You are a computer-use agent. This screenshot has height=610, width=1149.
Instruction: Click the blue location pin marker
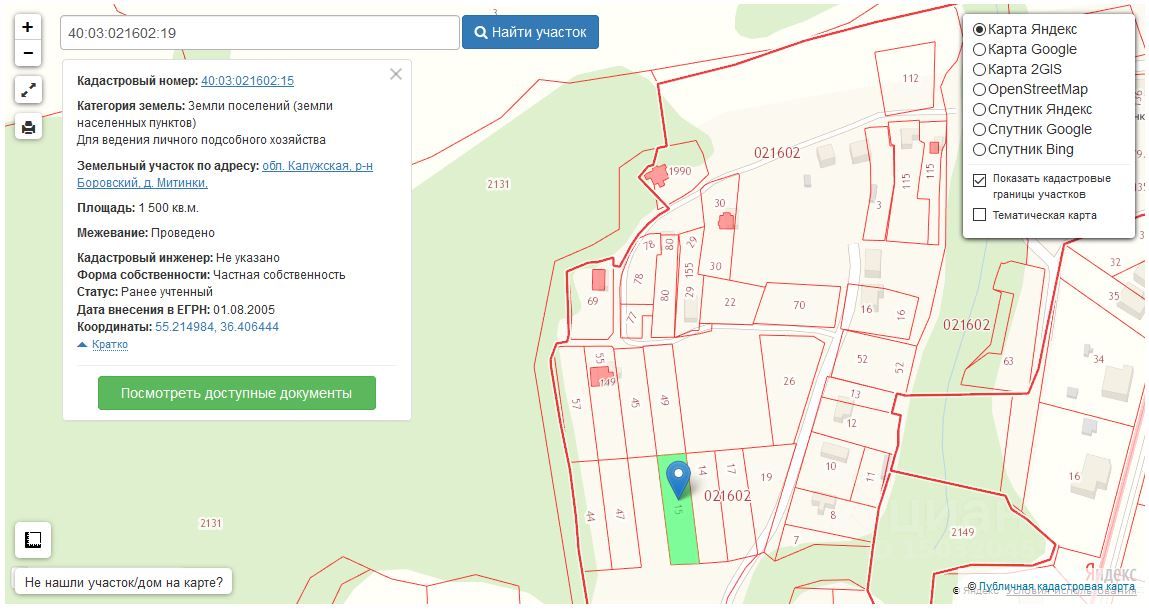point(679,479)
